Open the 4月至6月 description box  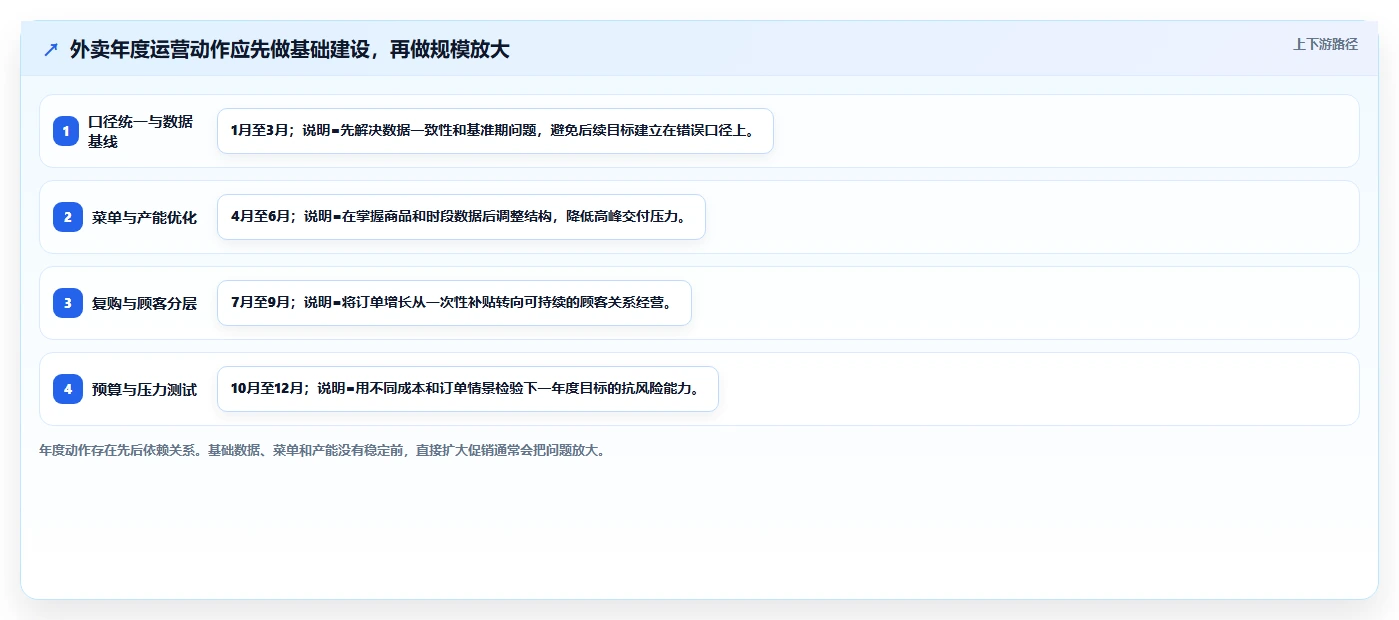coord(461,217)
